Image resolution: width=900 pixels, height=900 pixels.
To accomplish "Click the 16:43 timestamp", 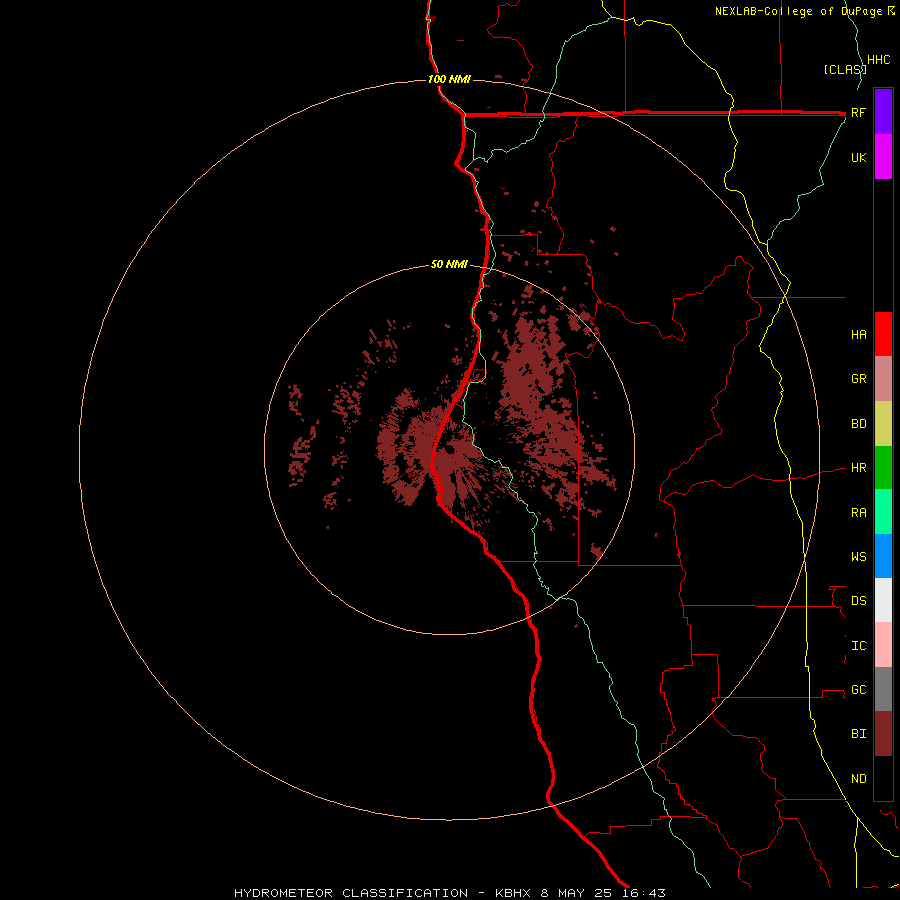I will (x=643, y=893).
